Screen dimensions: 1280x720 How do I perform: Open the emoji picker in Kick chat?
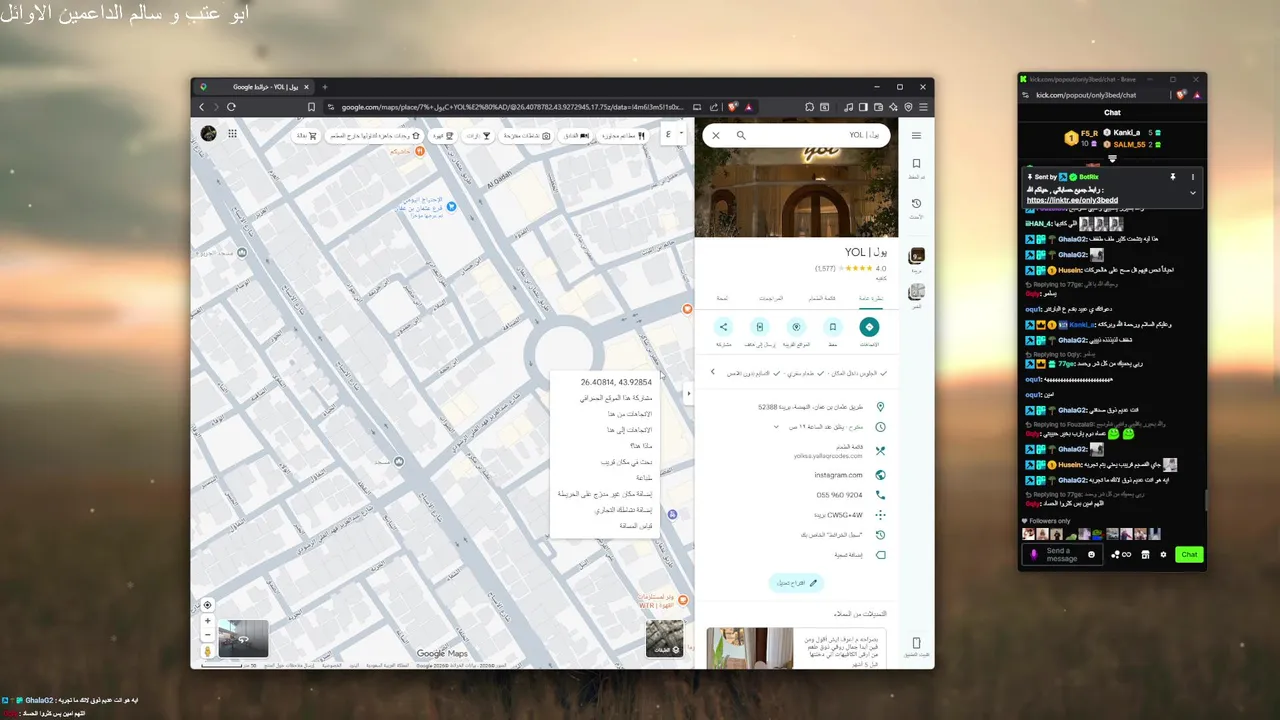coord(1091,554)
